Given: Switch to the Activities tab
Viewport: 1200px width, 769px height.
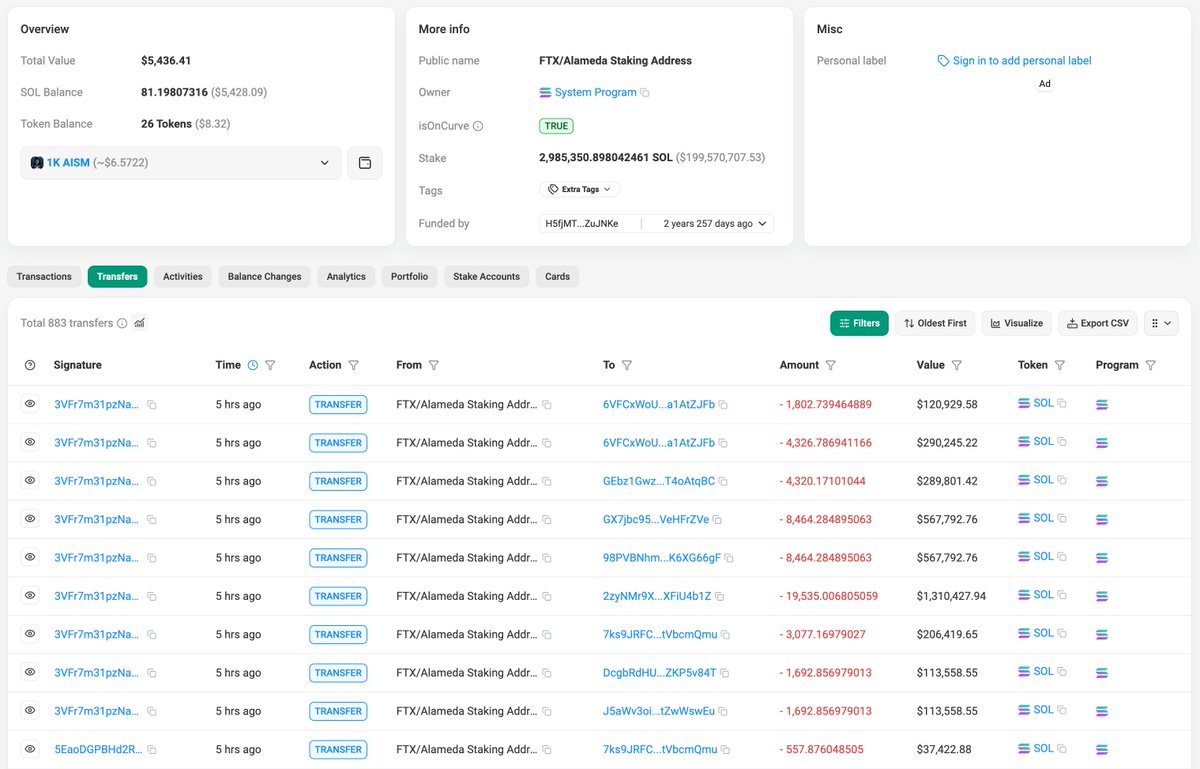Looking at the screenshot, I should [x=183, y=277].
